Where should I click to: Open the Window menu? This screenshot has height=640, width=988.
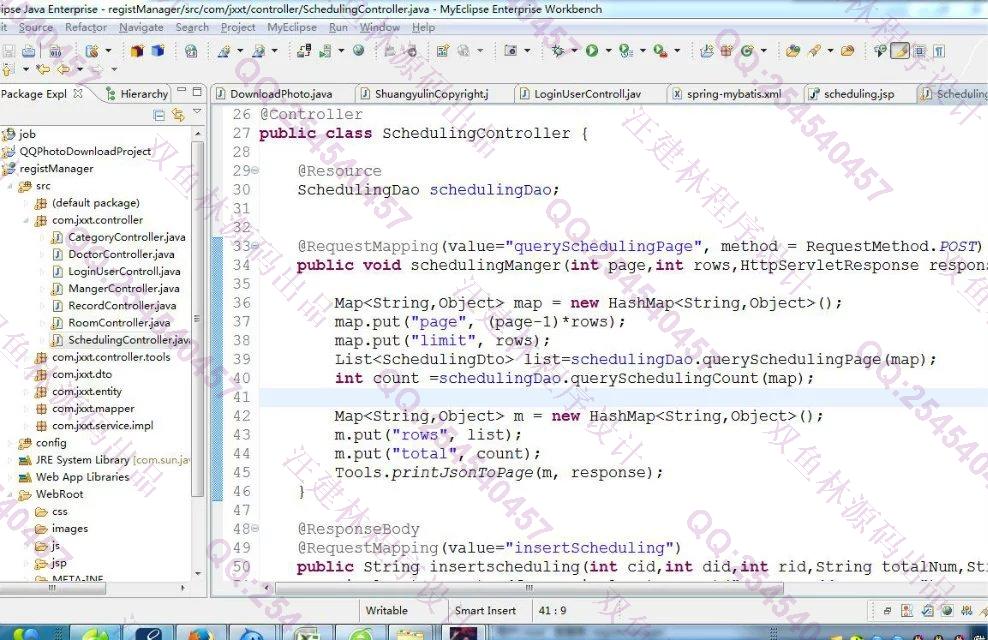click(380, 27)
